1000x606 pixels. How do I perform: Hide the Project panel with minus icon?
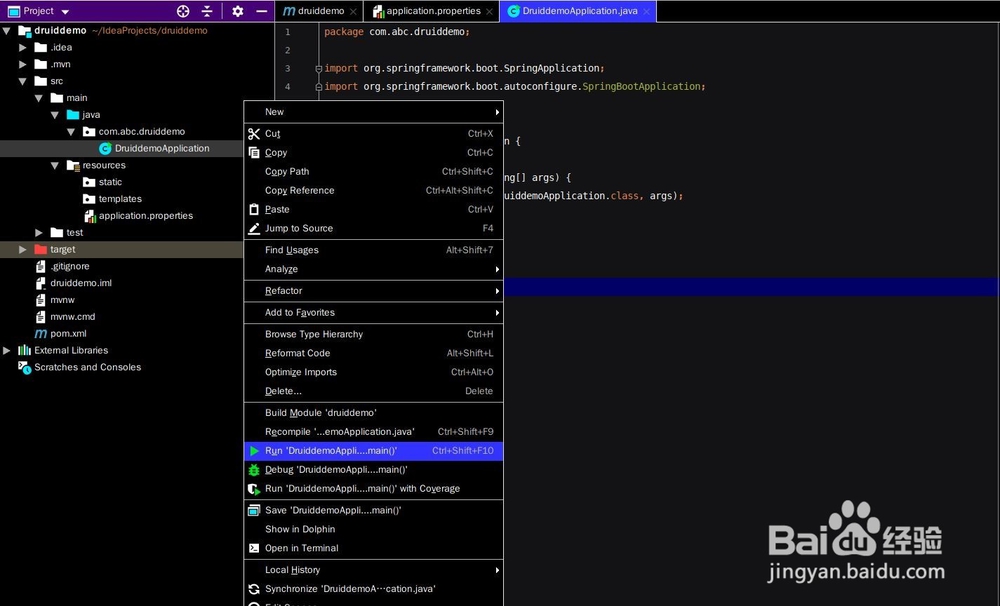pos(261,11)
